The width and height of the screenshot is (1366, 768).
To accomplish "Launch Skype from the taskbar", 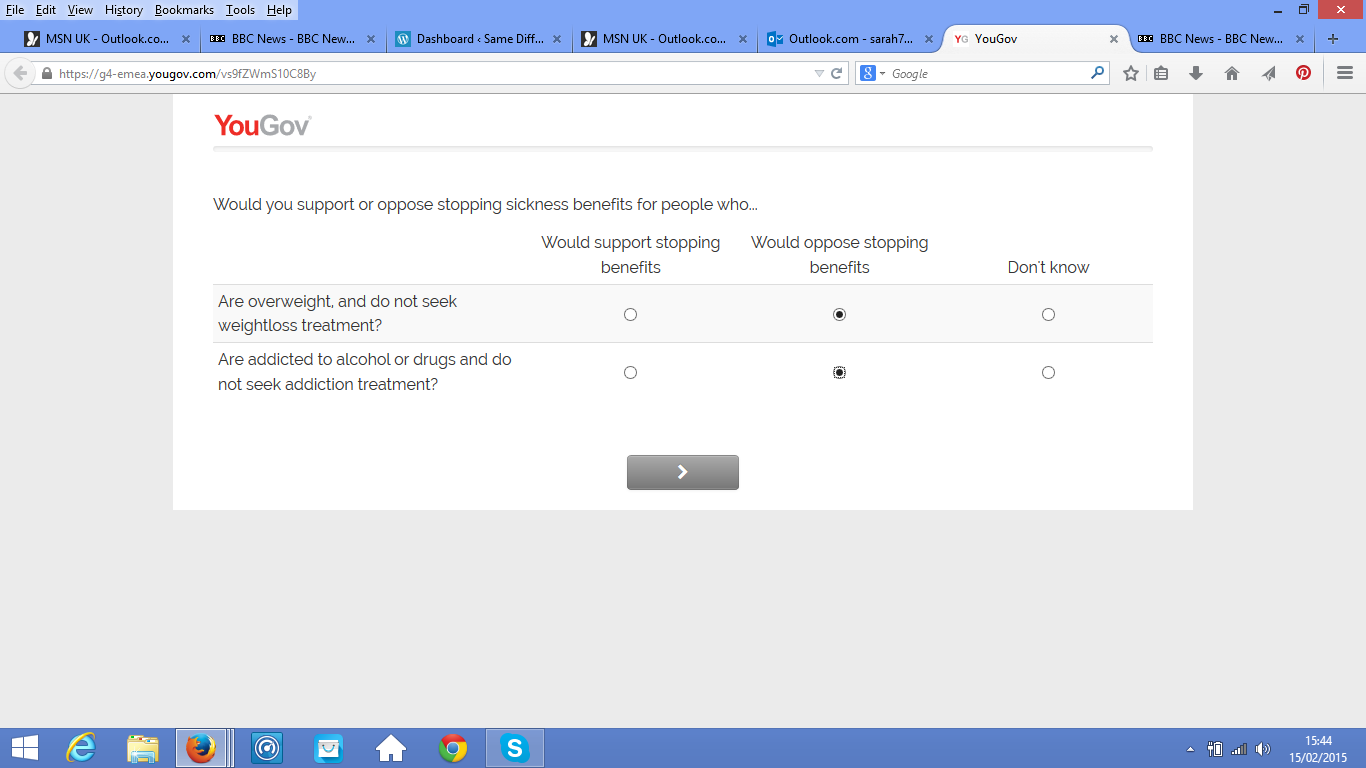I will point(515,748).
